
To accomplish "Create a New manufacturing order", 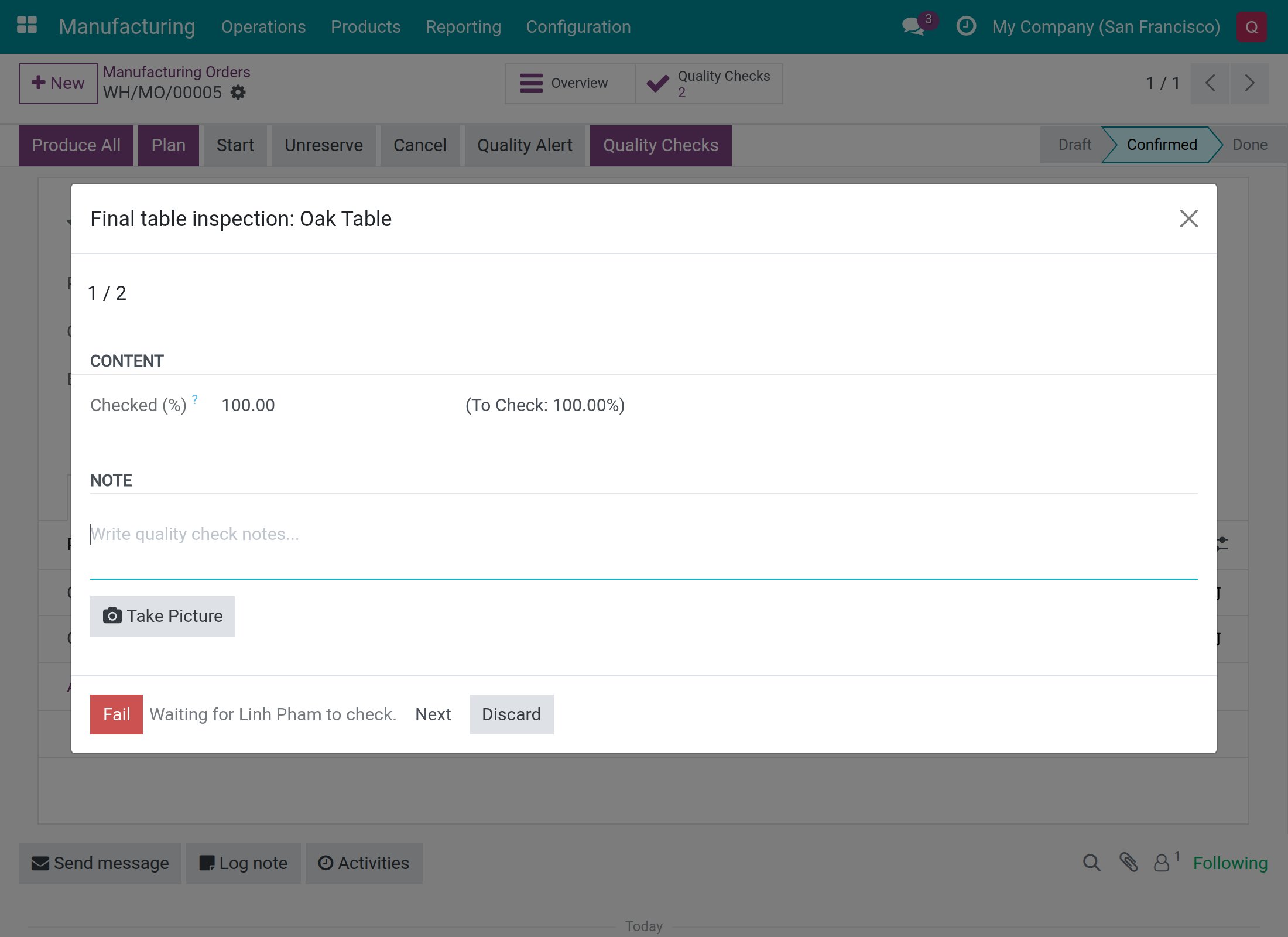I will click(x=58, y=83).
